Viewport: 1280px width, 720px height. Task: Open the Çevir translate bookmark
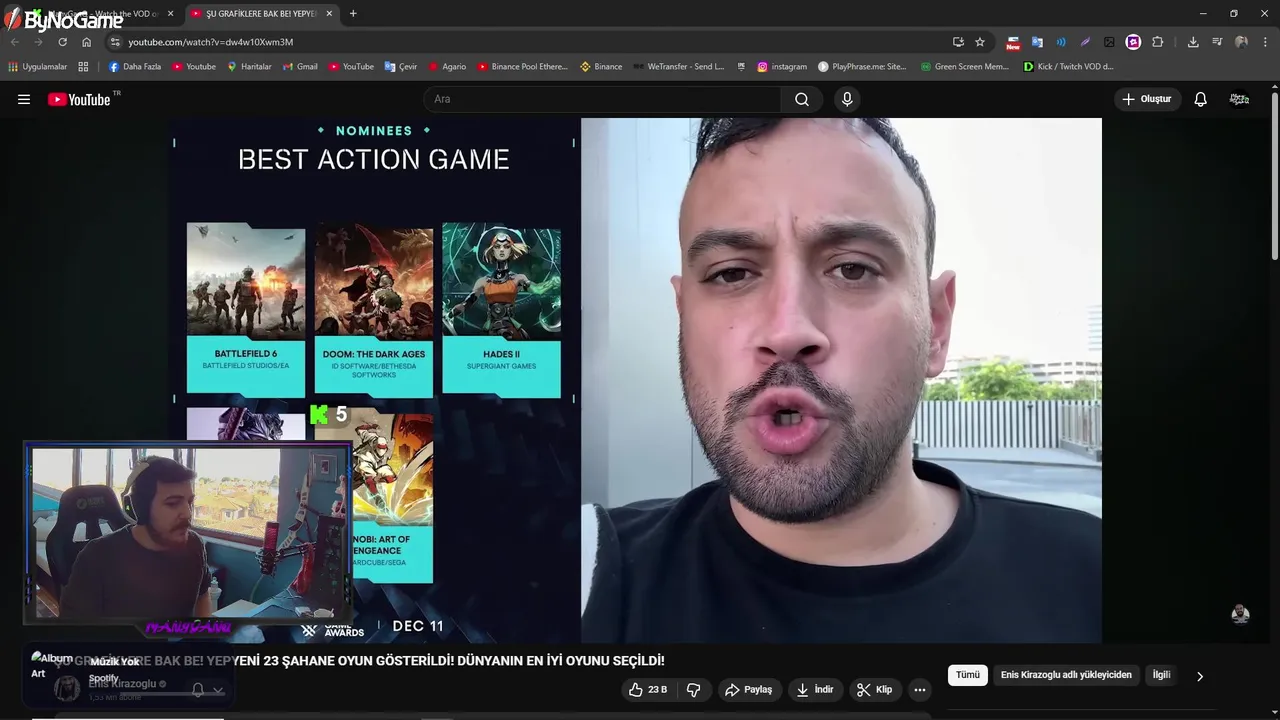(x=400, y=67)
